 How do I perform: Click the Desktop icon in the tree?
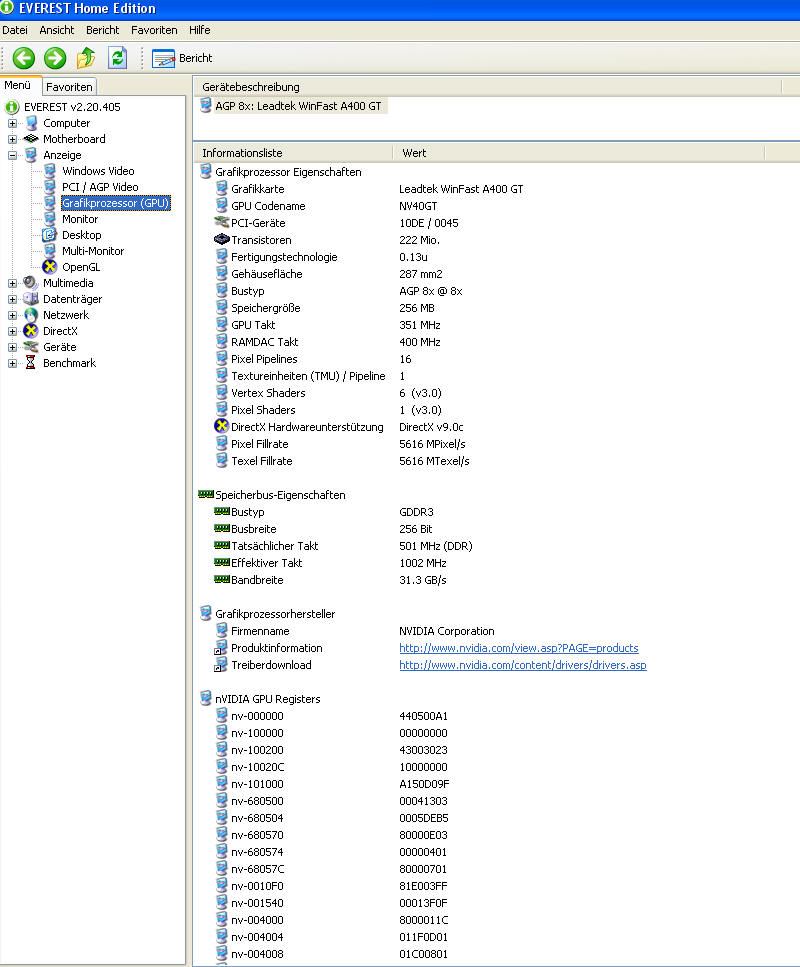50,235
